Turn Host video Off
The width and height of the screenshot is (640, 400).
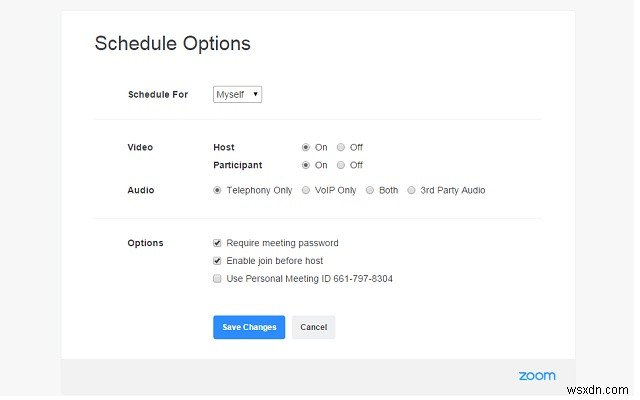(341, 147)
